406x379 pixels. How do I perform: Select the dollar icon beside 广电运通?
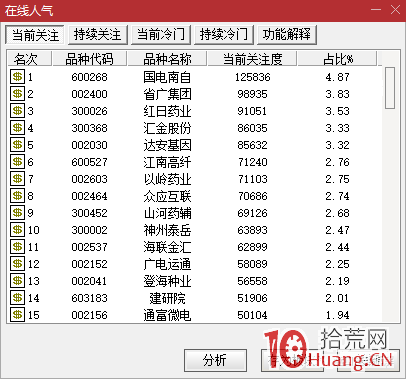click(x=17, y=264)
